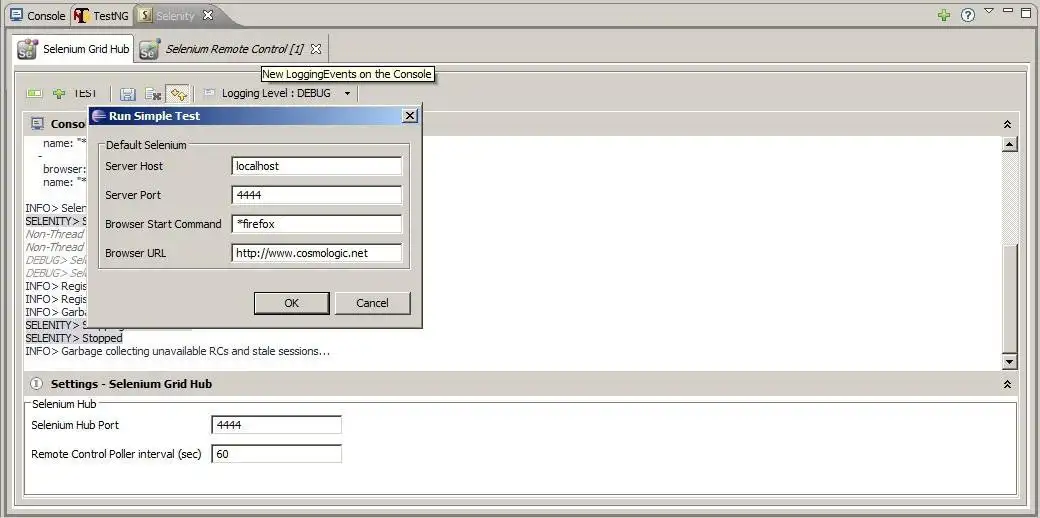Viewport: 1040px width, 518px height.
Task: Toggle the New LoggingEvents on Console icon
Action: pyautogui.click(x=178, y=94)
